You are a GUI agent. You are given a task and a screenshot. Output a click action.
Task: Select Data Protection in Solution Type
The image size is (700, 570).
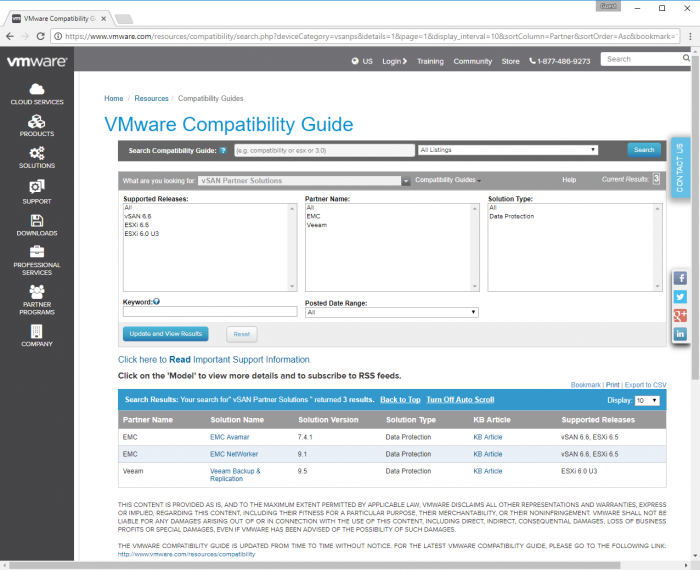pos(512,216)
